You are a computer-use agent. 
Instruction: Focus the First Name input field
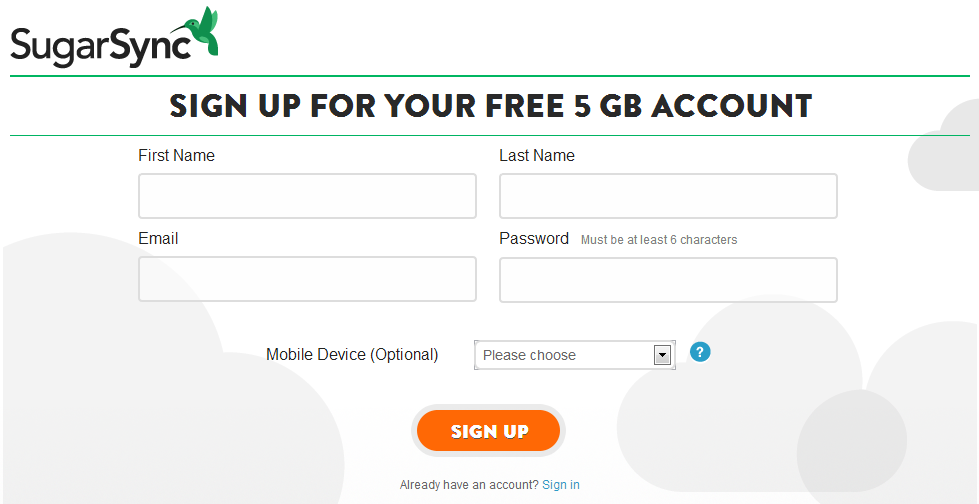point(307,196)
